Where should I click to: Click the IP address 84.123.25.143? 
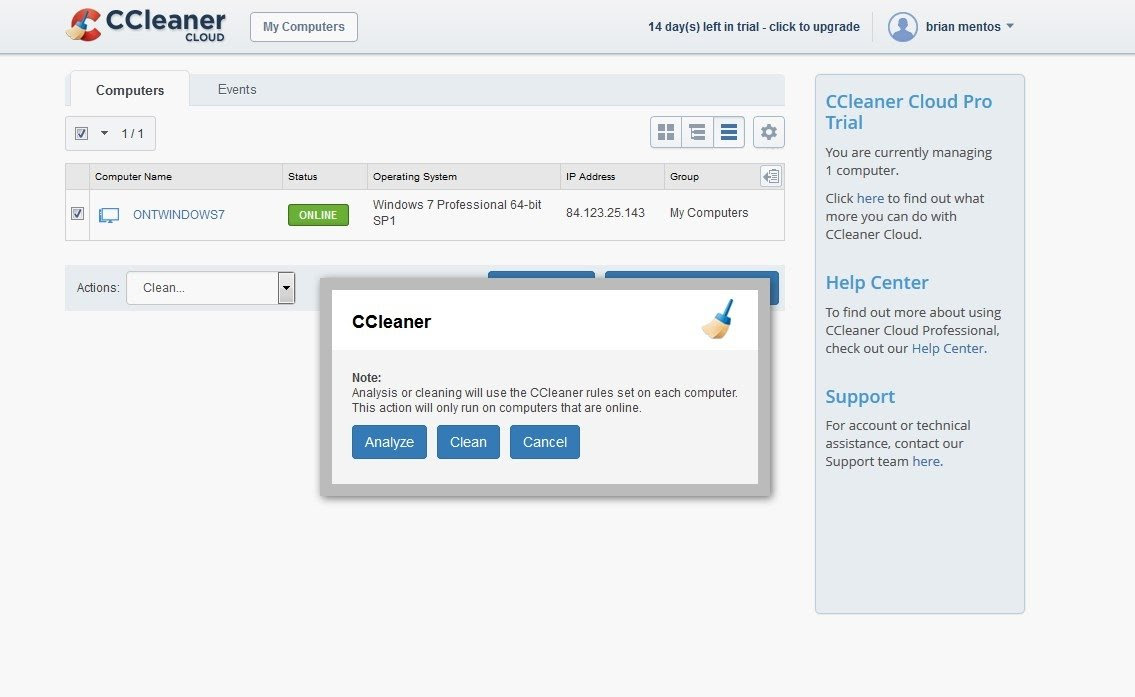pos(605,213)
